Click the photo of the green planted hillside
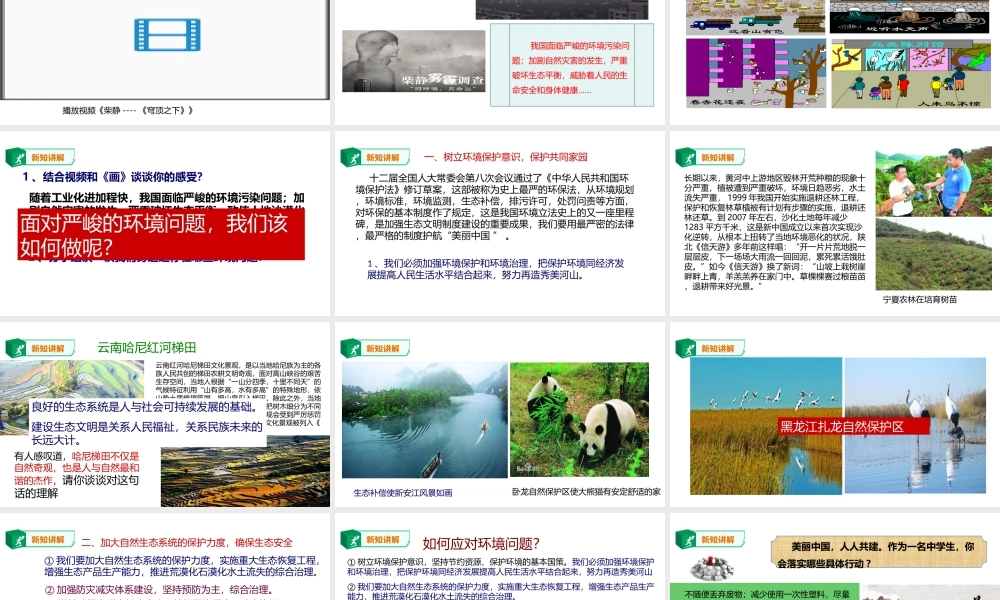 pos(934,254)
